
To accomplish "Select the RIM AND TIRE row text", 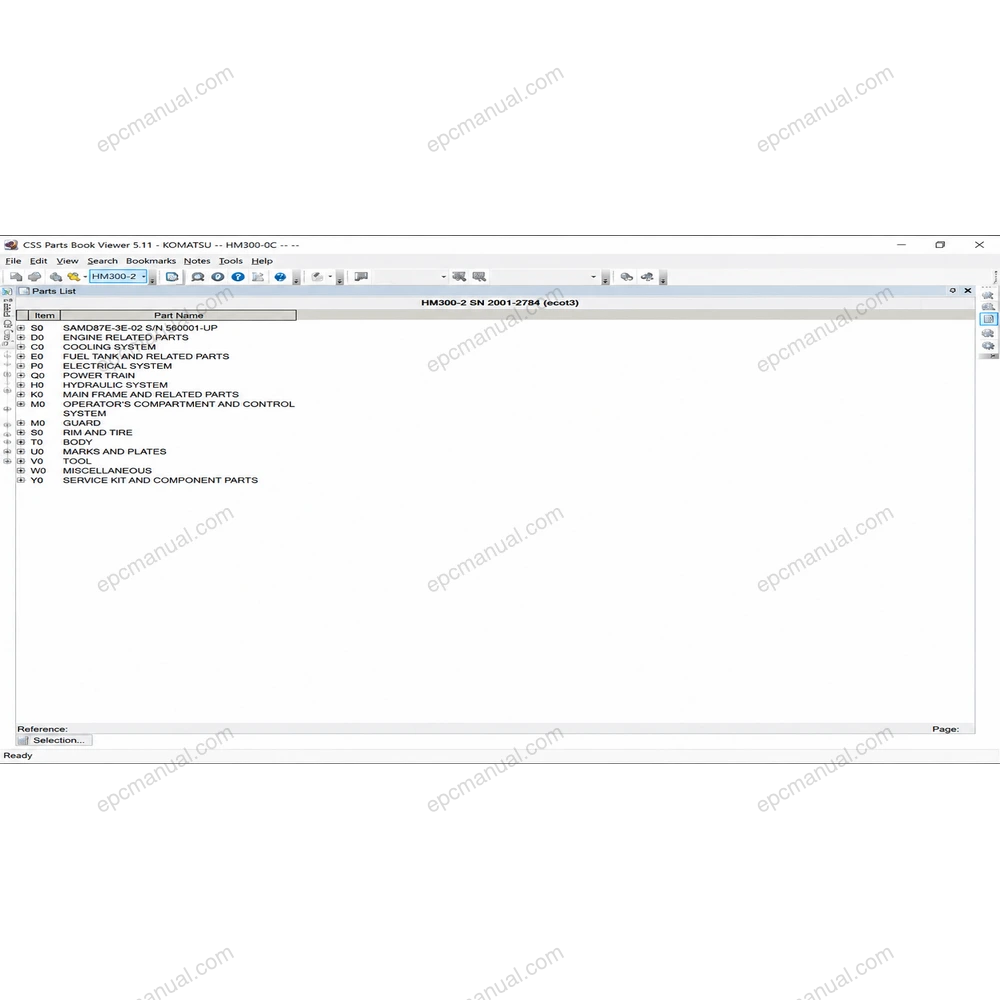I will pyautogui.click(x=98, y=432).
